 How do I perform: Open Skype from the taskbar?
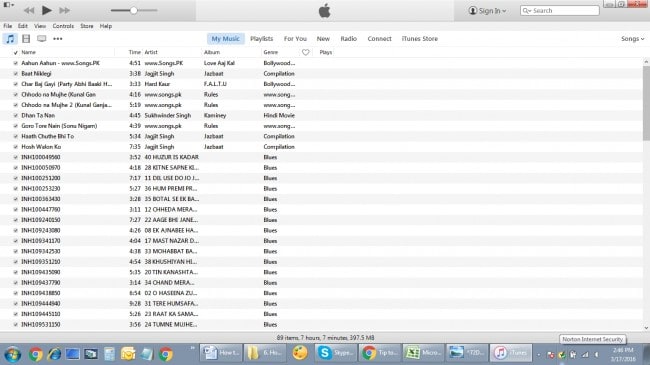[335, 353]
